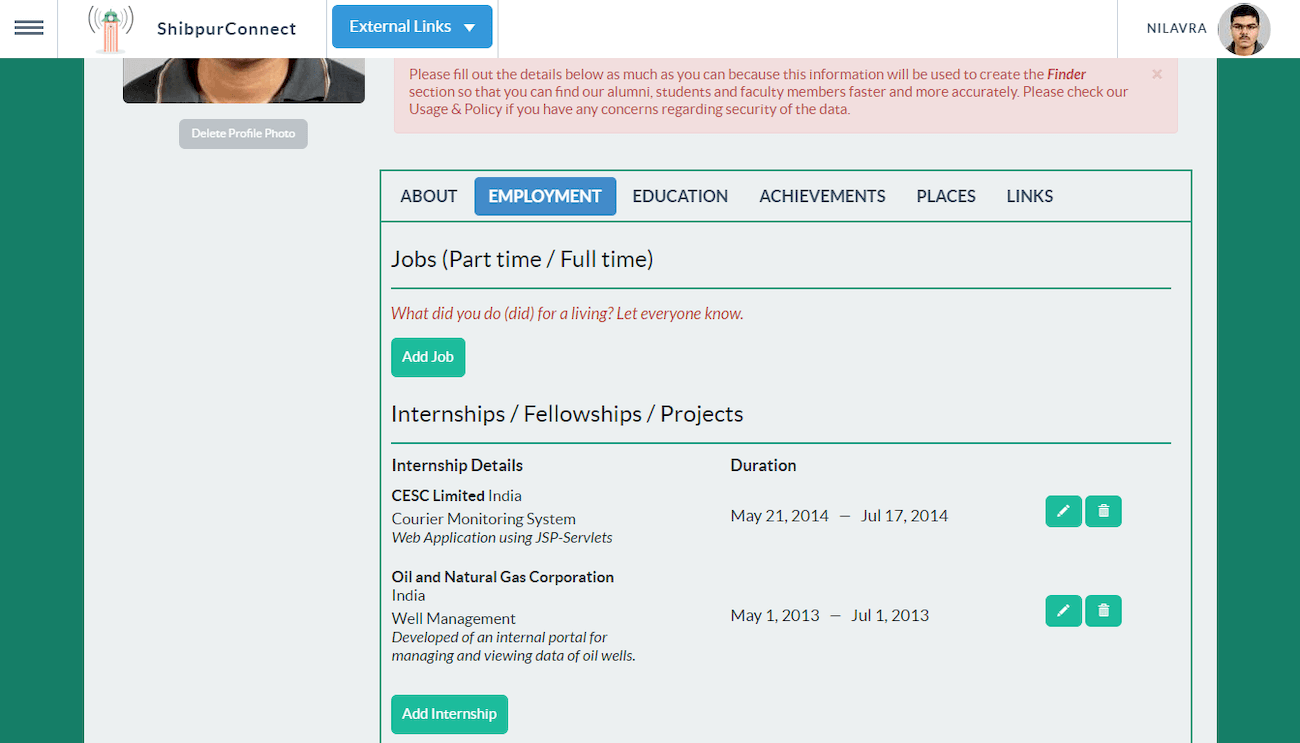Edit the Oil and Natural Gas internship
Screen dimensions: 1300x743
click(x=1063, y=611)
